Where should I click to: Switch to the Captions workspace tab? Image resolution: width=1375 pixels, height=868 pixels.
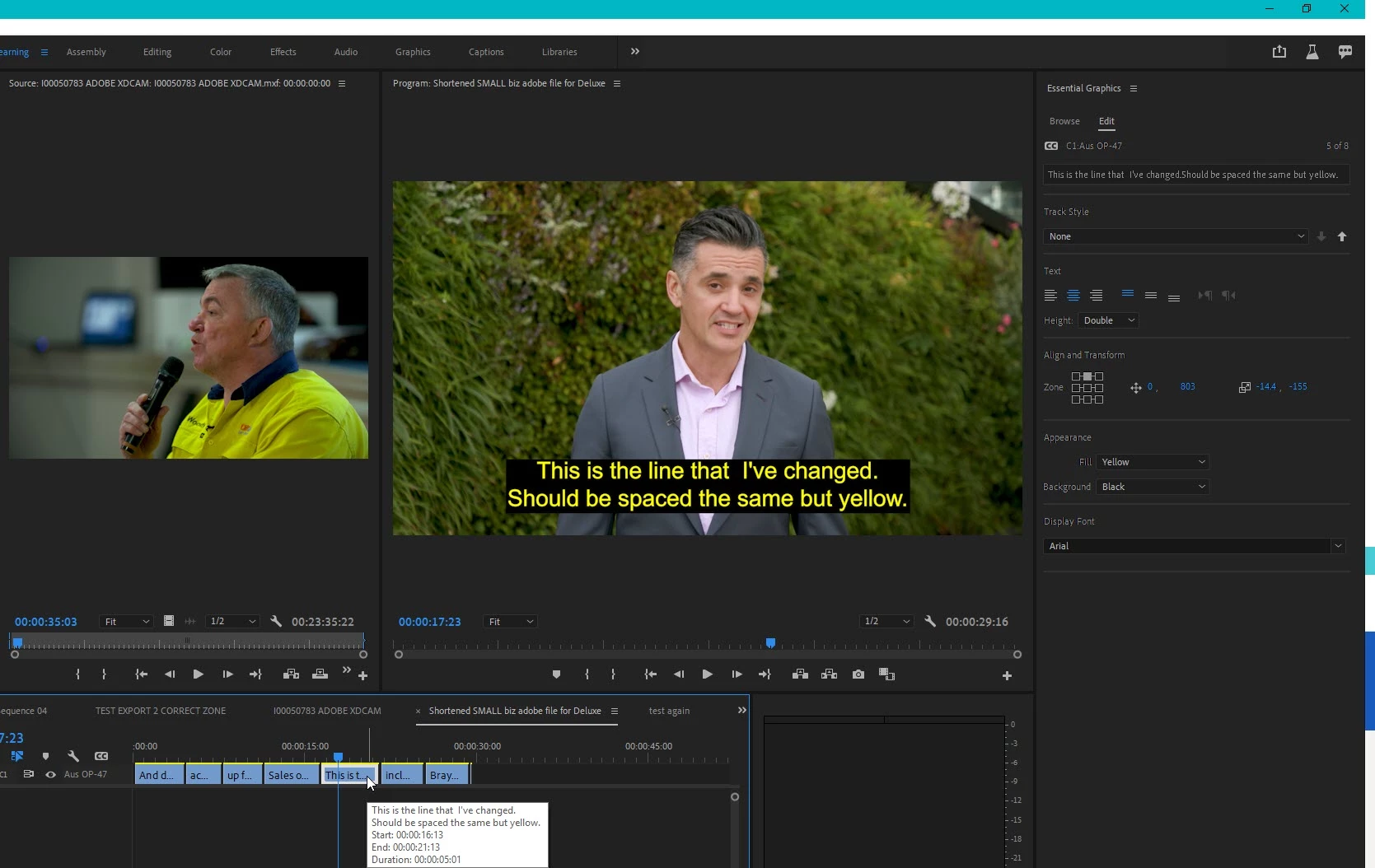pos(486,52)
